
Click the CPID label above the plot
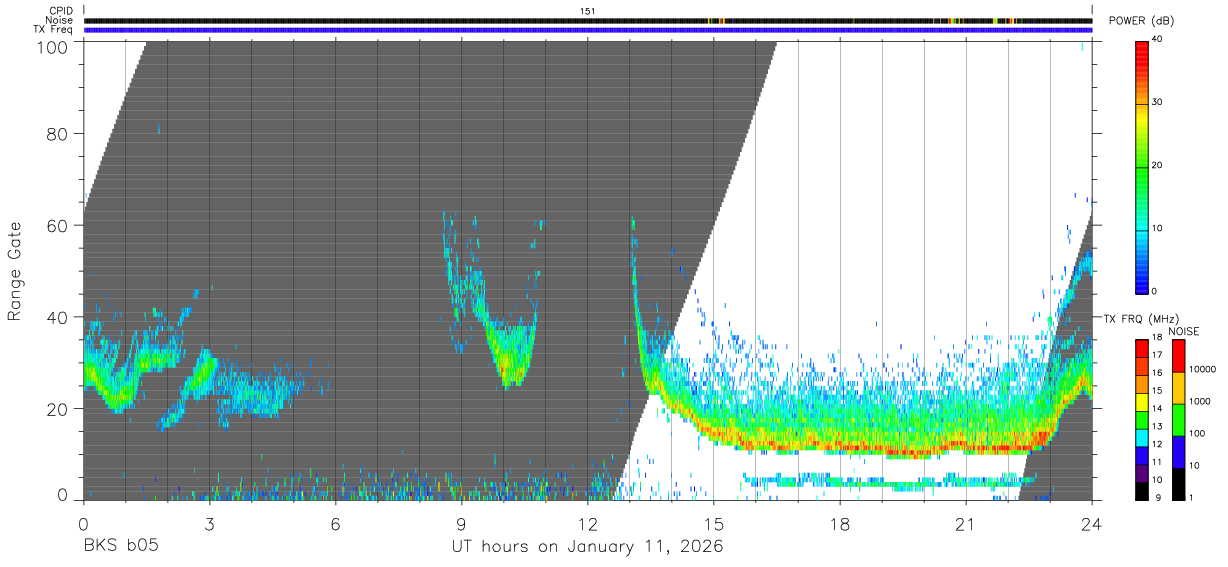[x=60, y=11]
